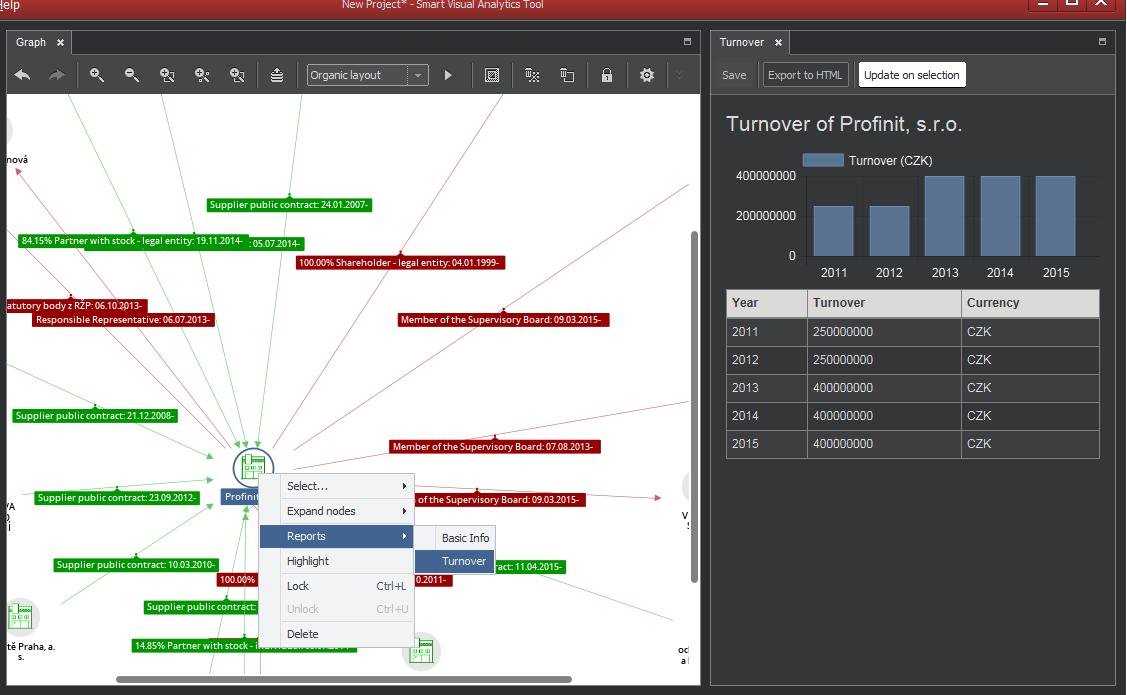Click the zoom in magnifier icon
This screenshot has width=1127, height=695.
97,75
